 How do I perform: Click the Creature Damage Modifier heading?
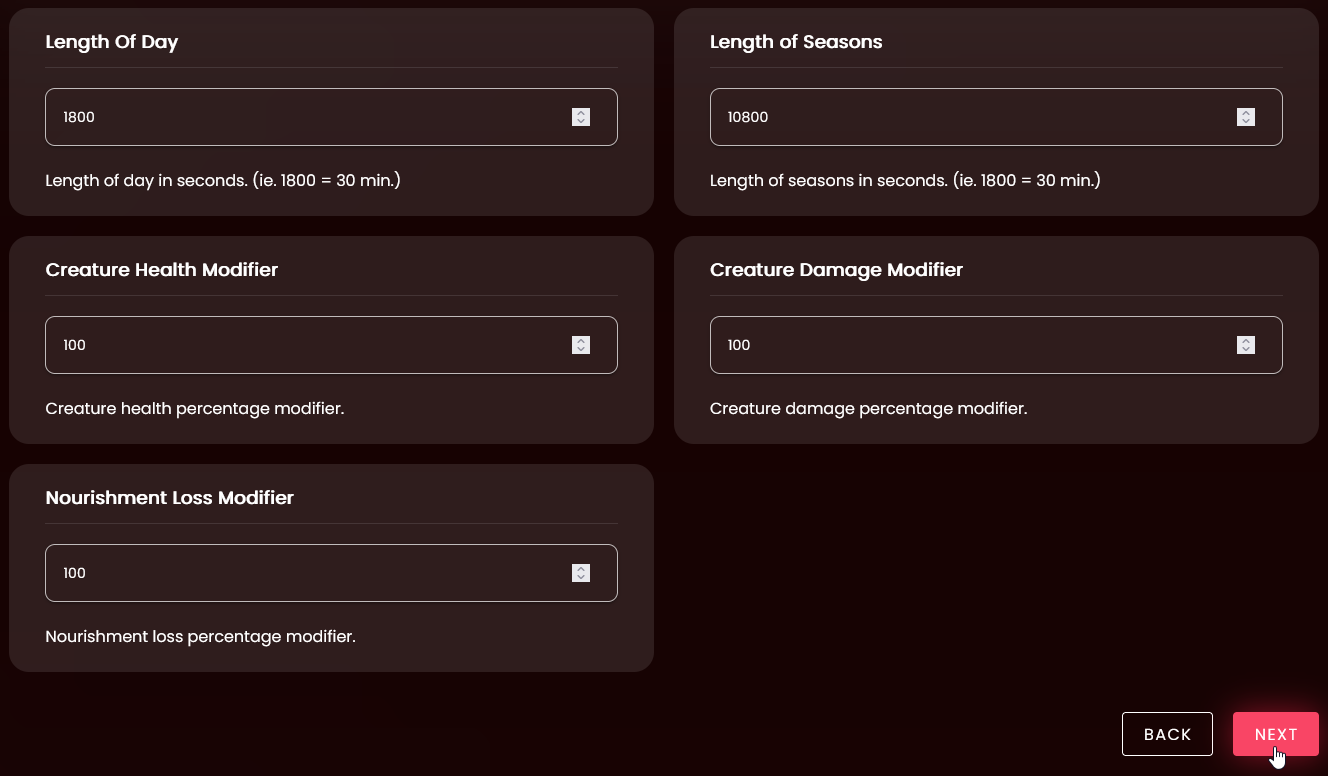click(x=836, y=270)
